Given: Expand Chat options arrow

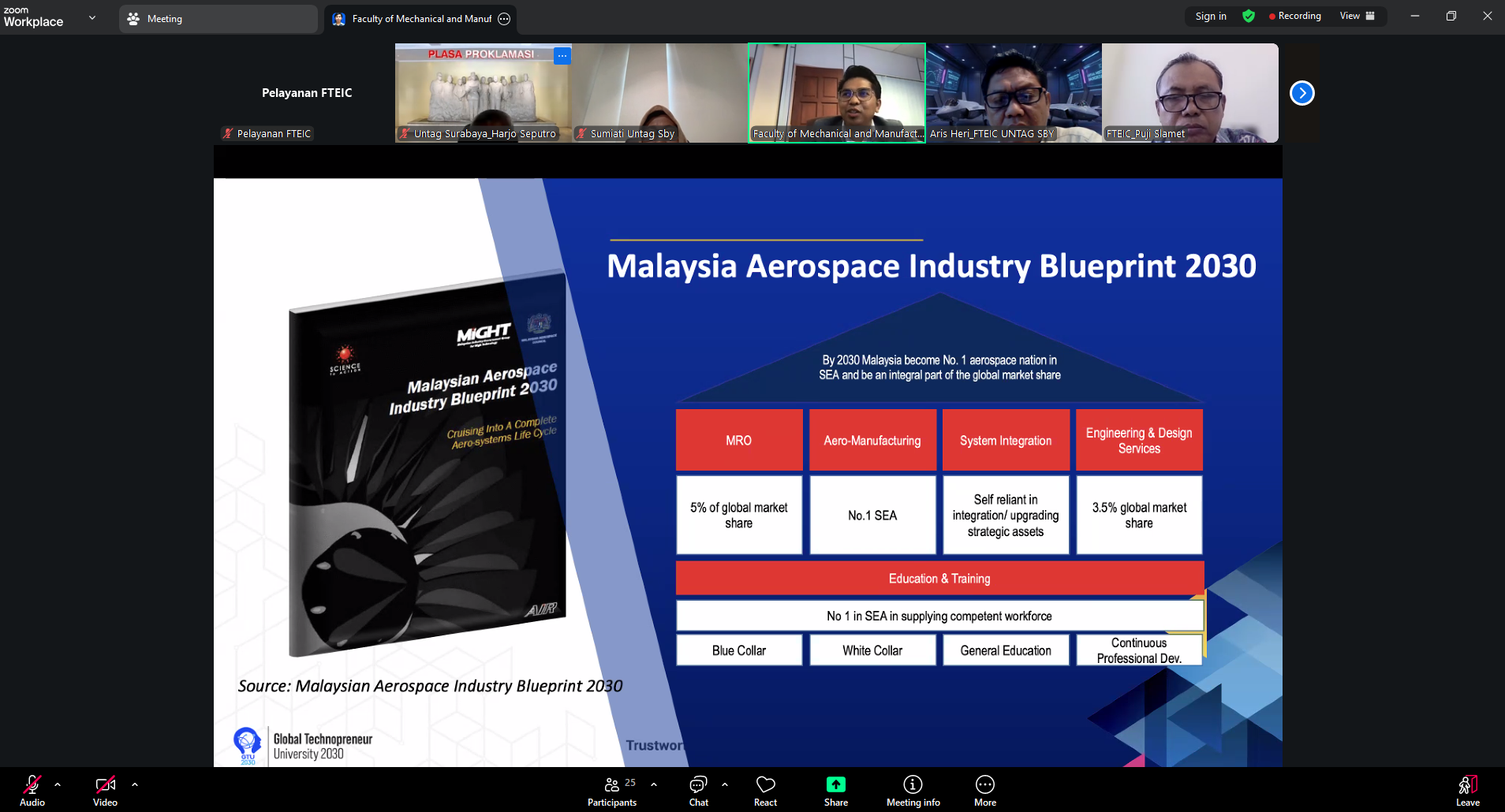Looking at the screenshot, I should 725,784.
